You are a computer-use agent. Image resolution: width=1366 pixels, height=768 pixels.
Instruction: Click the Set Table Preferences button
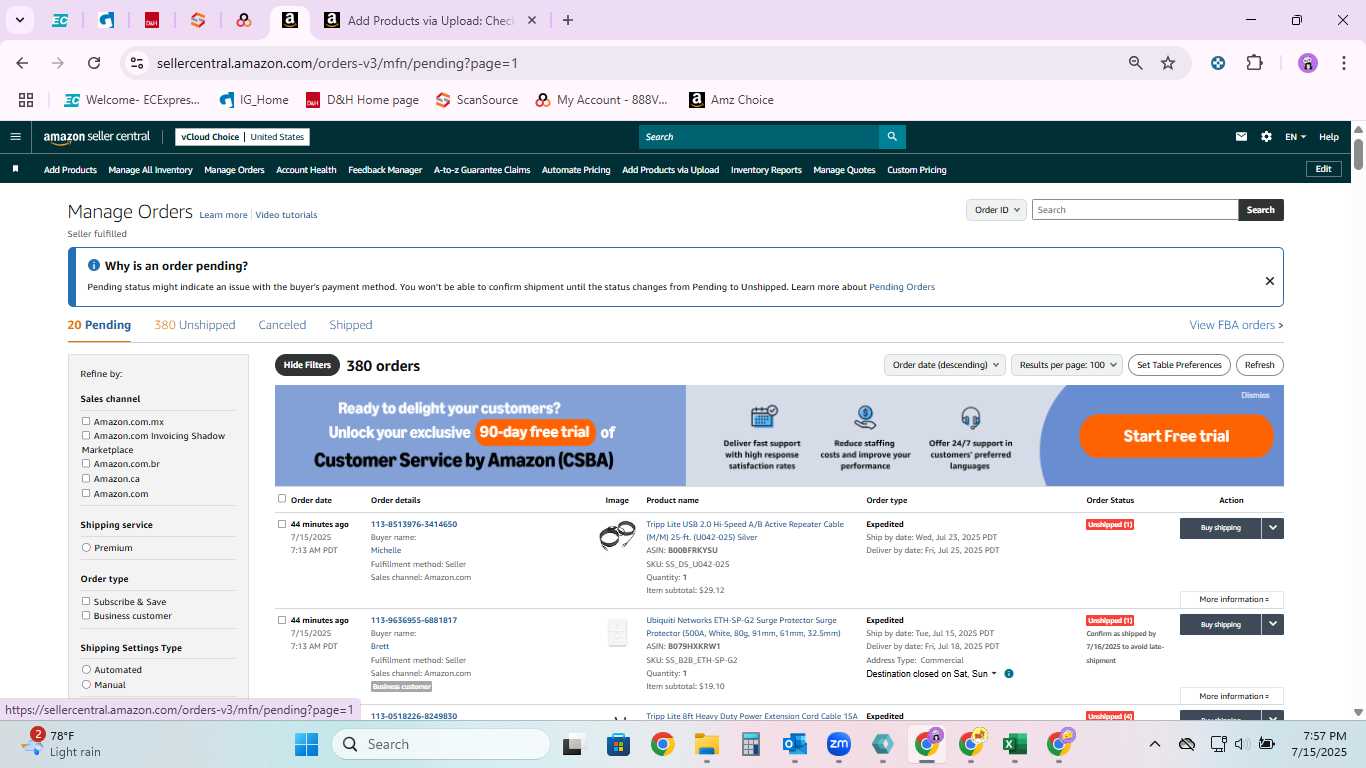[x=1179, y=365]
